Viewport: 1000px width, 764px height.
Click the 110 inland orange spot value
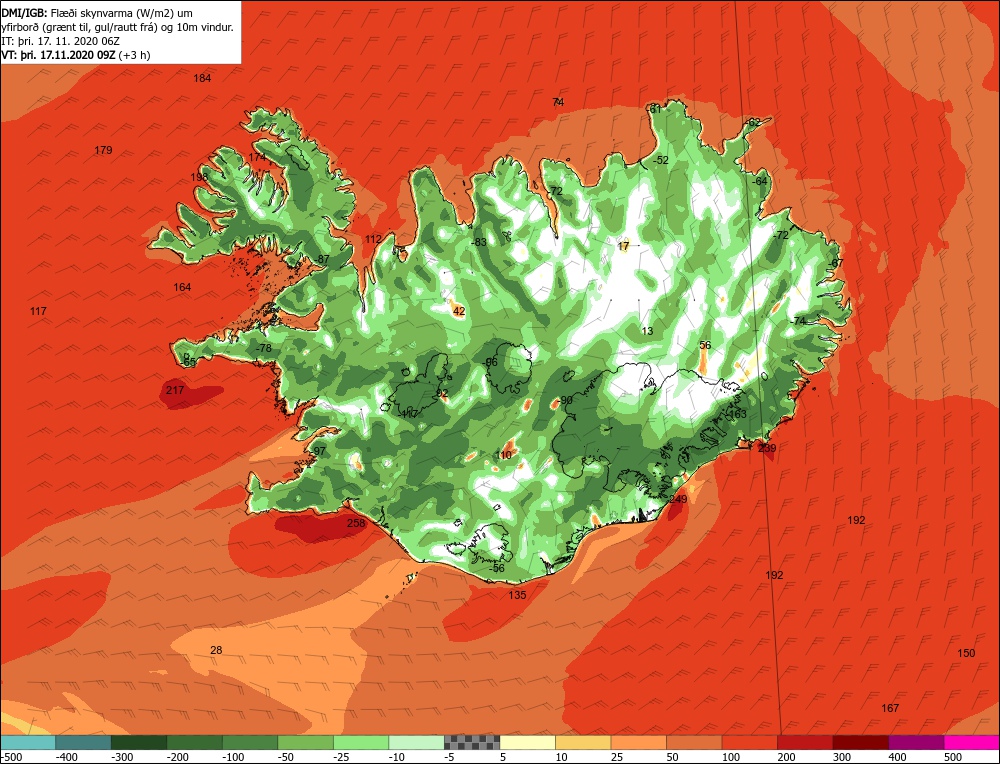pyautogui.click(x=504, y=455)
